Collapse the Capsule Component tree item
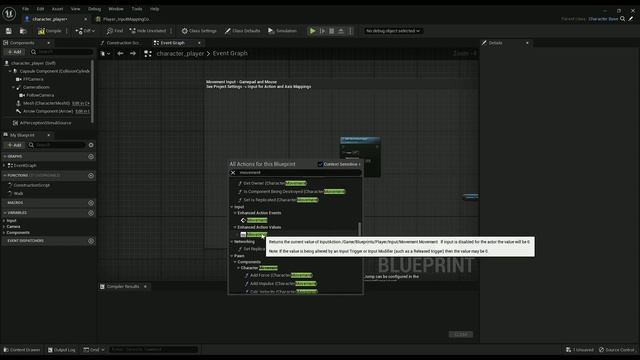640x360 pixels. (10, 71)
